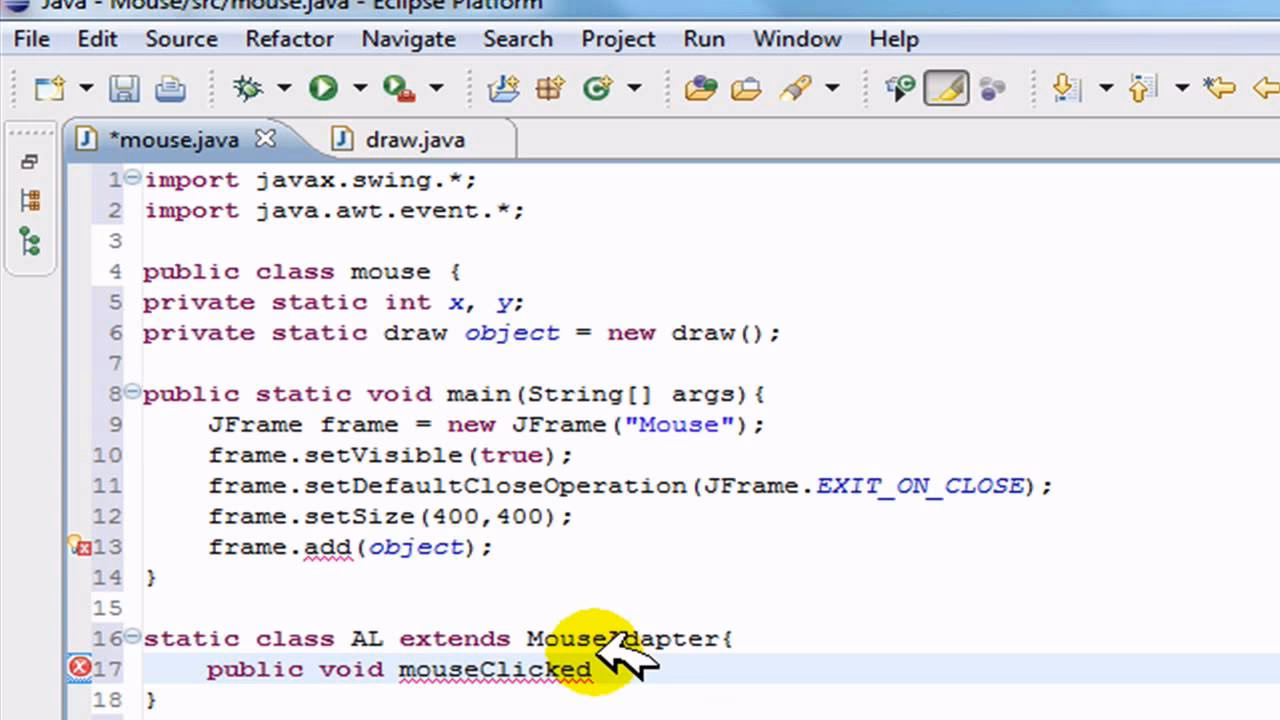Click the Restore view icon in left sidebar
Image resolution: width=1280 pixels, height=720 pixels.
(x=29, y=161)
